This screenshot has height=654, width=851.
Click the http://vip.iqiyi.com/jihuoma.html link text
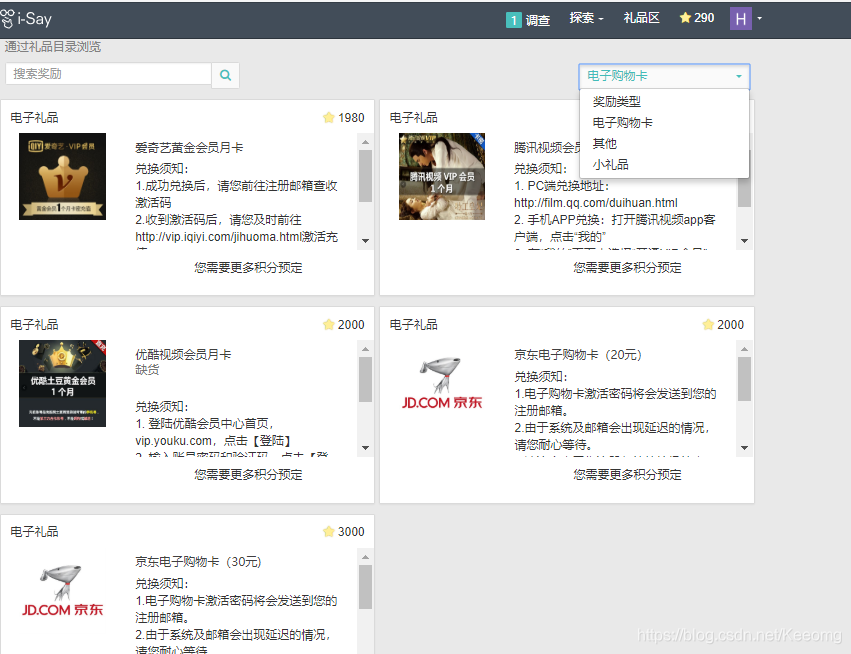point(218,237)
